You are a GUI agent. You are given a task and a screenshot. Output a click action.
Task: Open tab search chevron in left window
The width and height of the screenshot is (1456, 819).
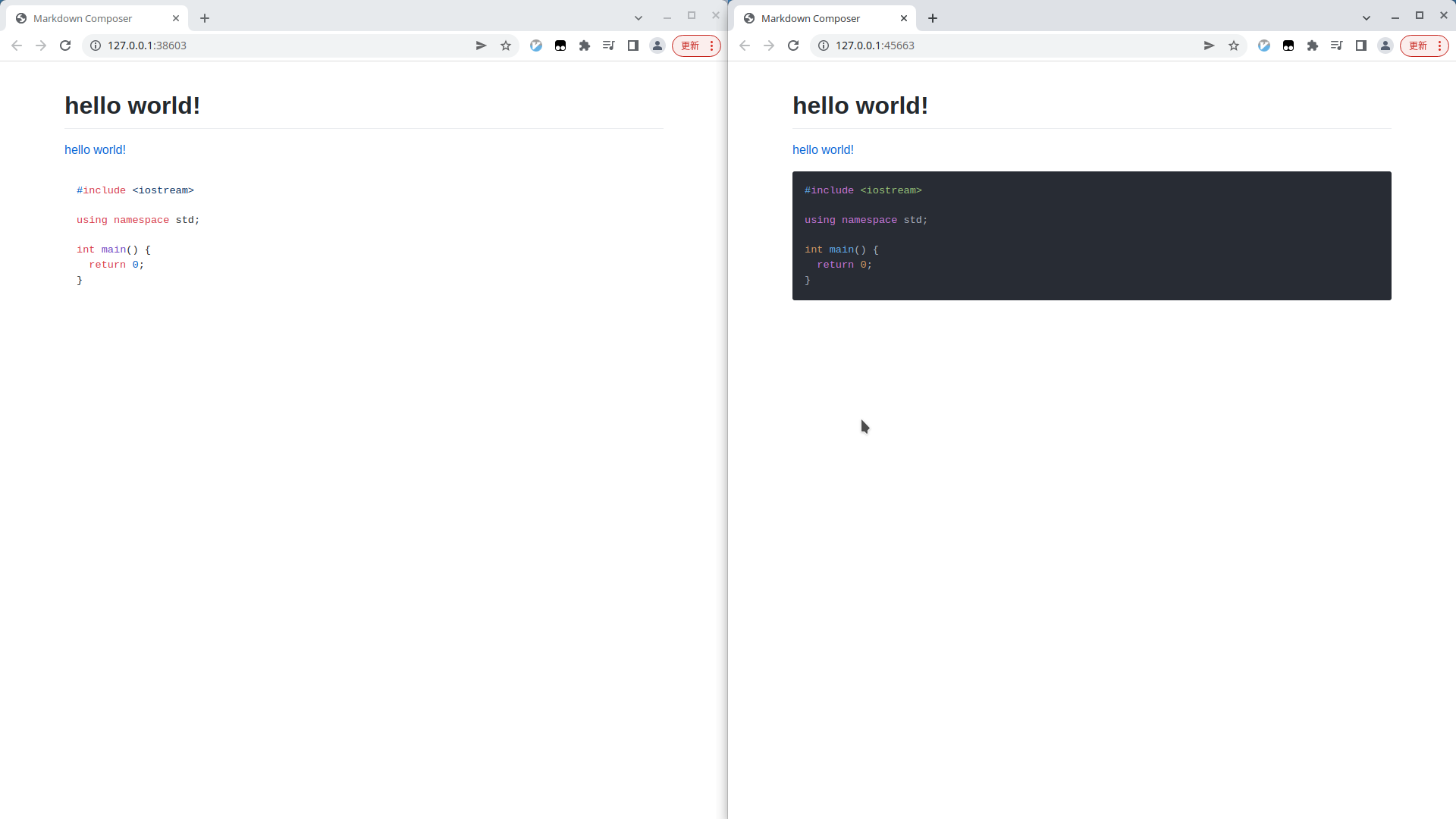pyautogui.click(x=639, y=18)
